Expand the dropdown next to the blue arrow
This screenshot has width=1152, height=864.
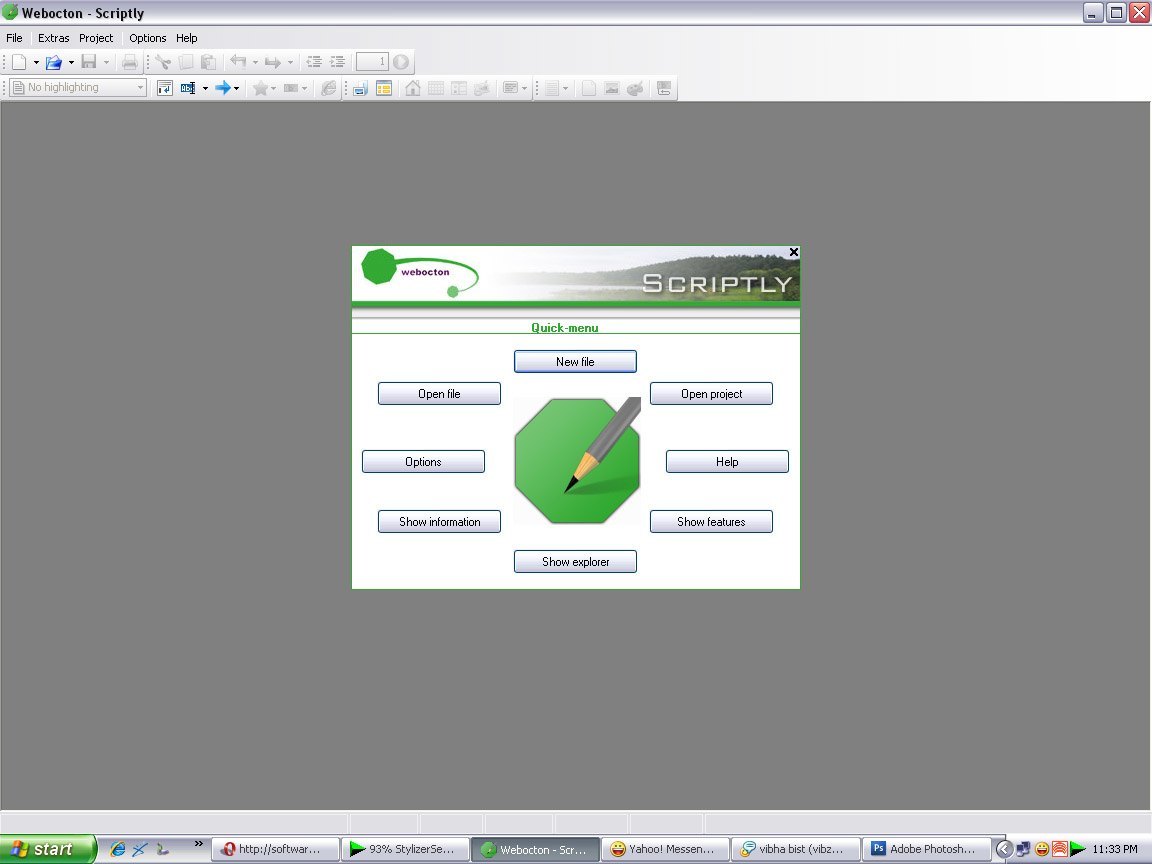[x=237, y=88]
